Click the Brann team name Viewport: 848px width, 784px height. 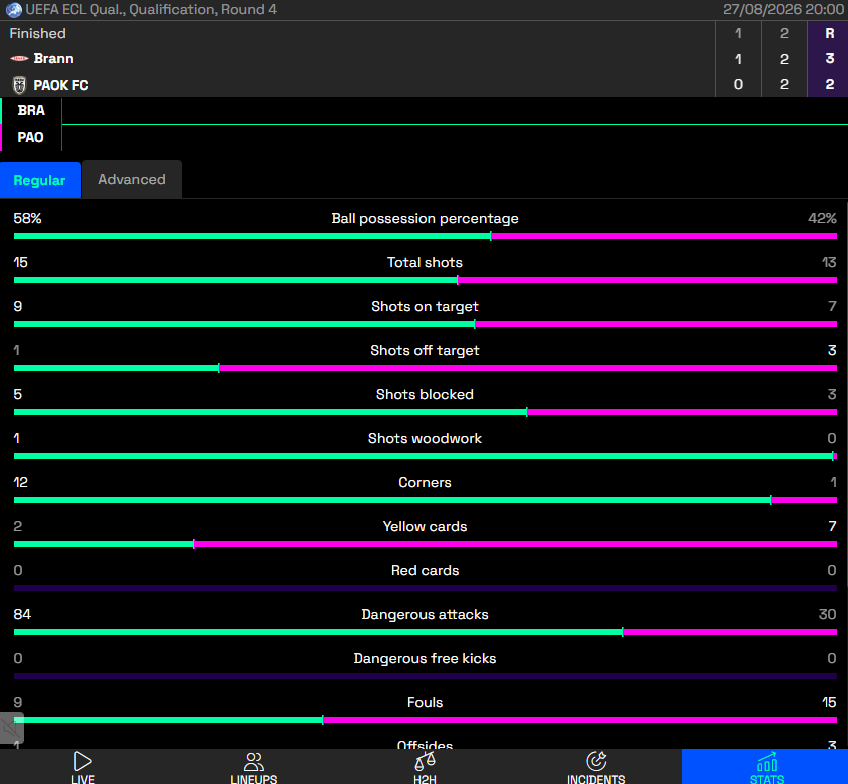point(53,58)
